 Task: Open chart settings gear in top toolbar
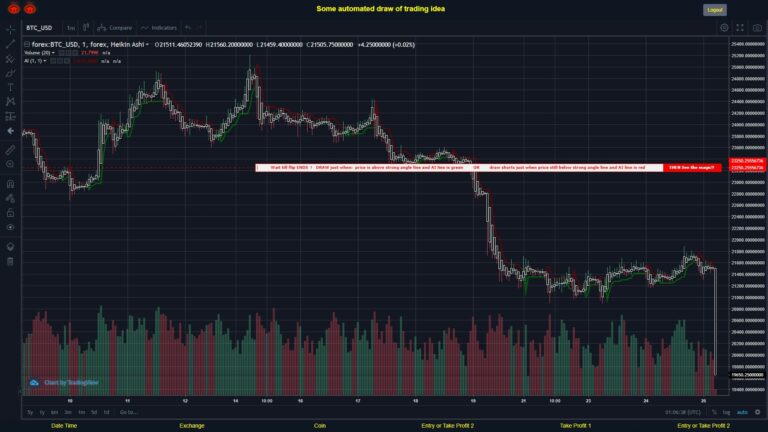click(724, 28)
